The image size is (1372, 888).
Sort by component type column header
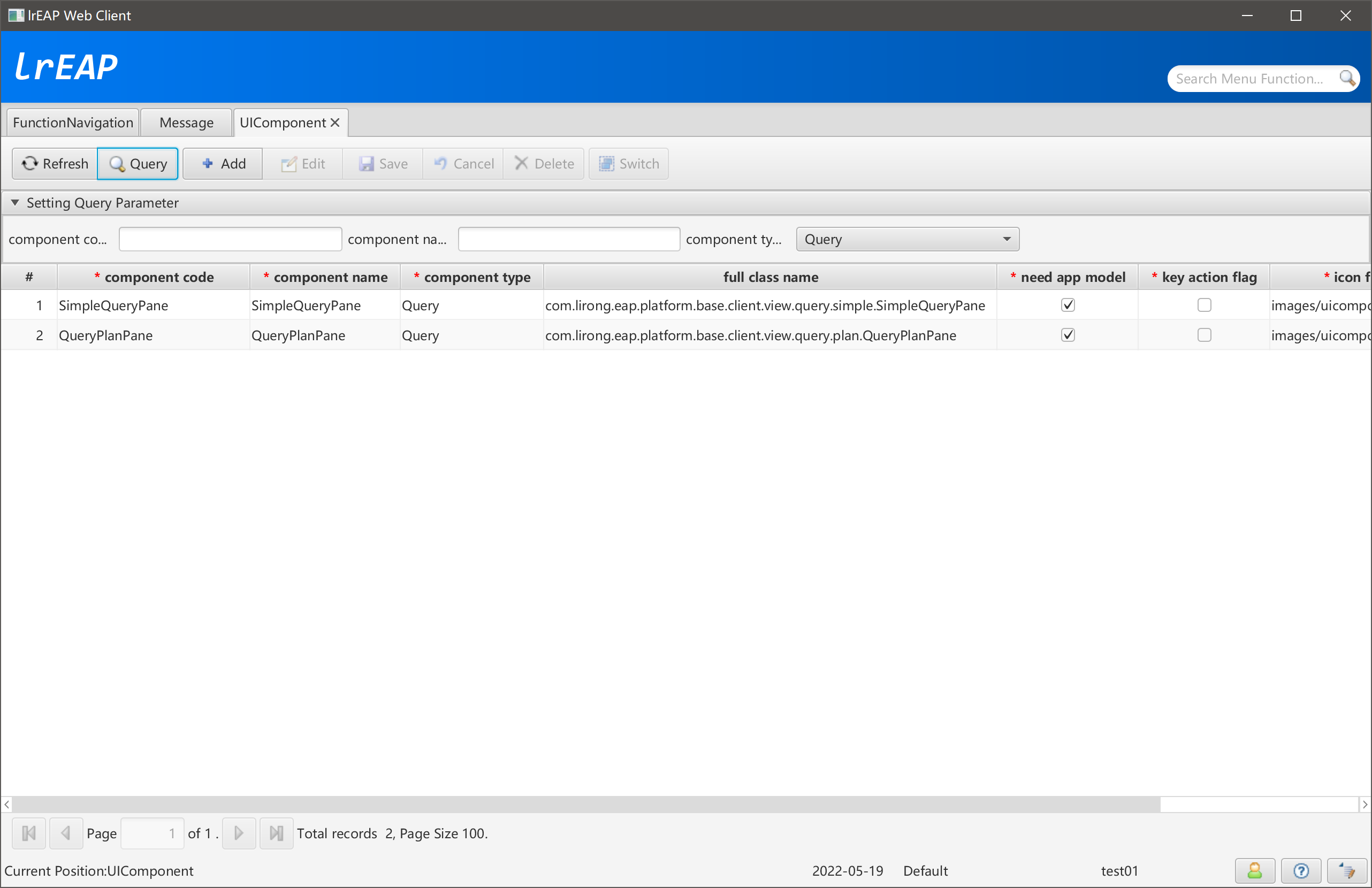472,277
